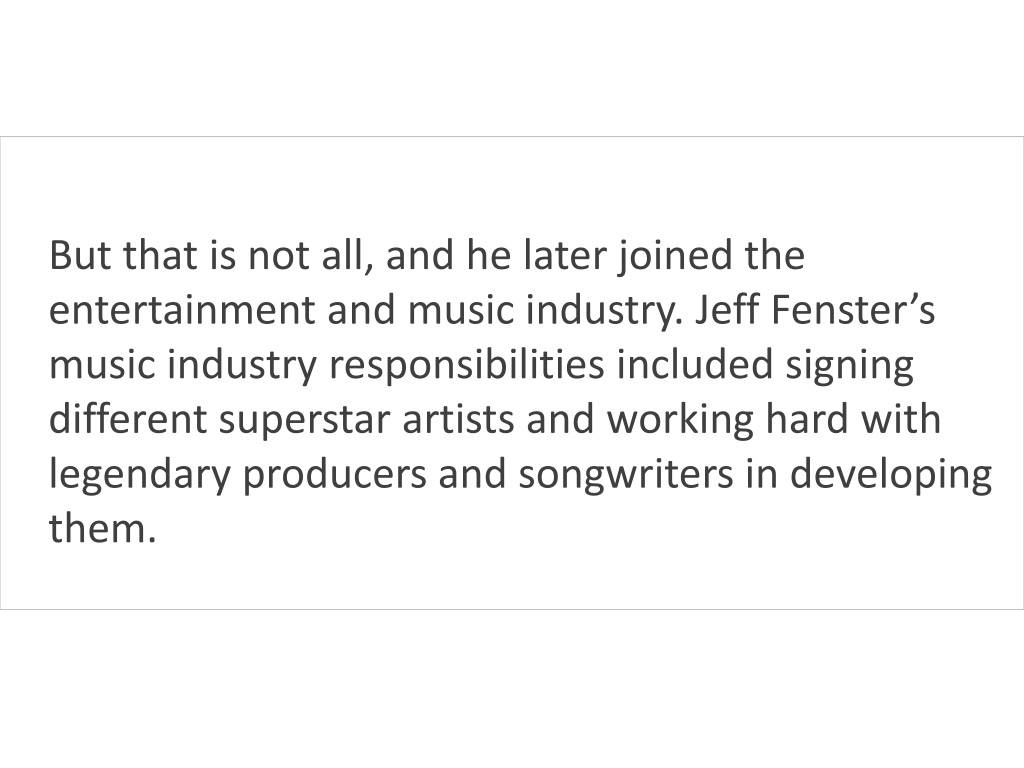Click the word "hard" in the paragraph
Image resolution: width=1024 pixels, height=768 pixels.
(x=807, y=419)
